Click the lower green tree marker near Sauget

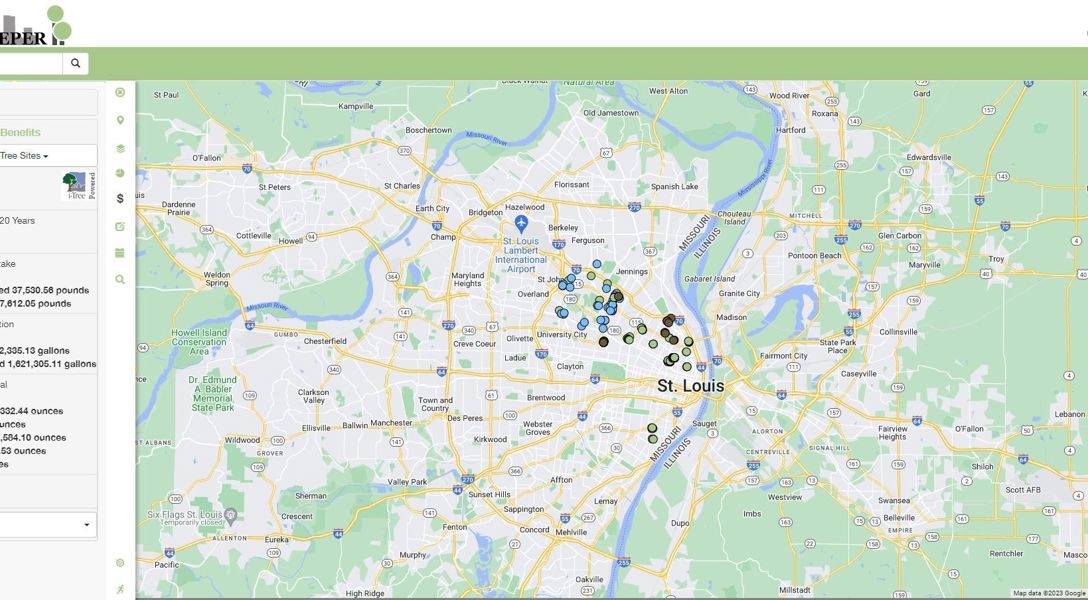[653, 439]
